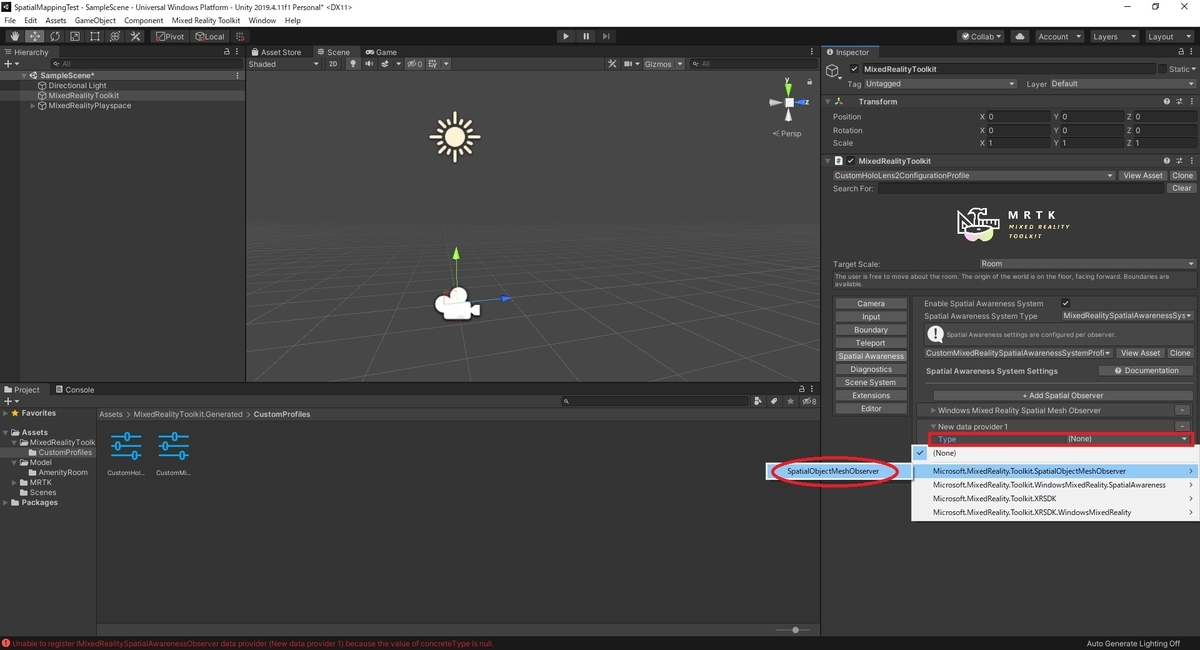Open the Collab dropdown

coord(983,36)
